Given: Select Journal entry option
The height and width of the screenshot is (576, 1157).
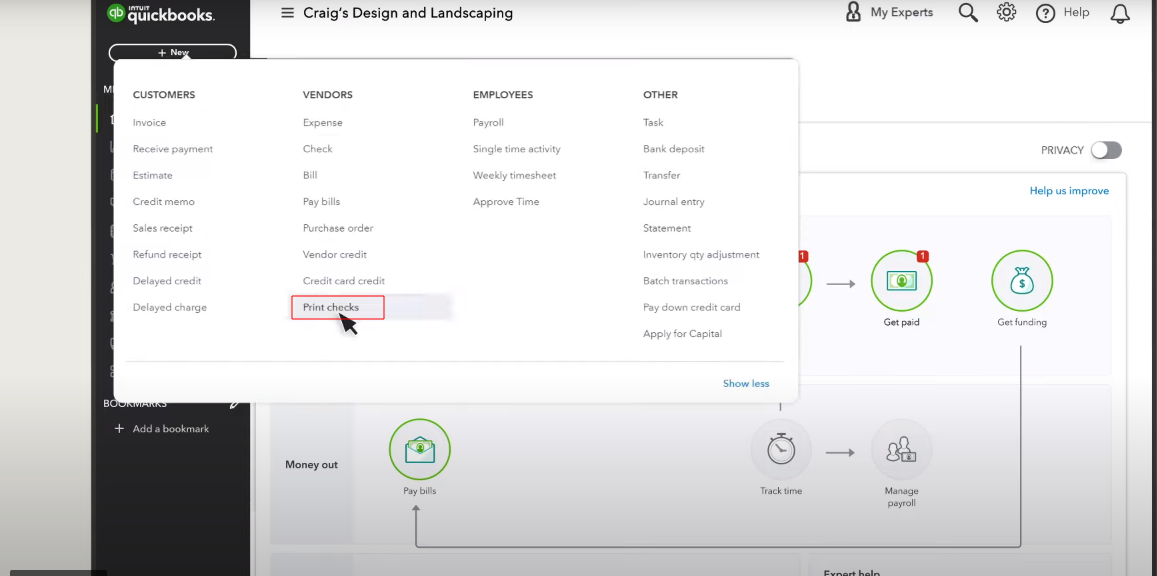Looking at the screenshot, I should coord(674,201).
